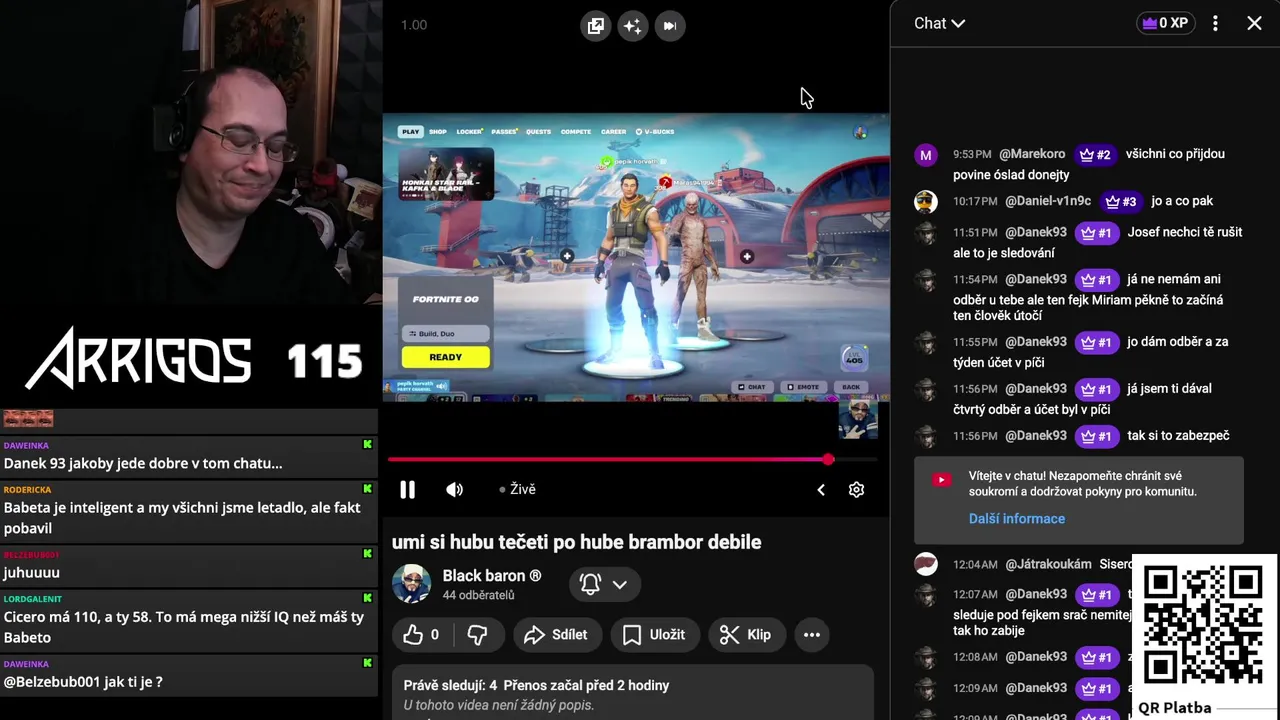Screen dimensions: 1280x720
Task: Close the chat panel with the X
Action: (1254, 23)
